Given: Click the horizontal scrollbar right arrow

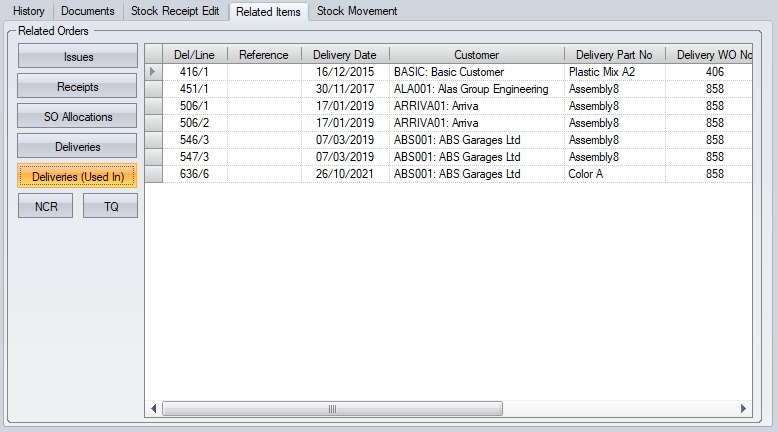Looking at the screenshot, I should [742, 409].
